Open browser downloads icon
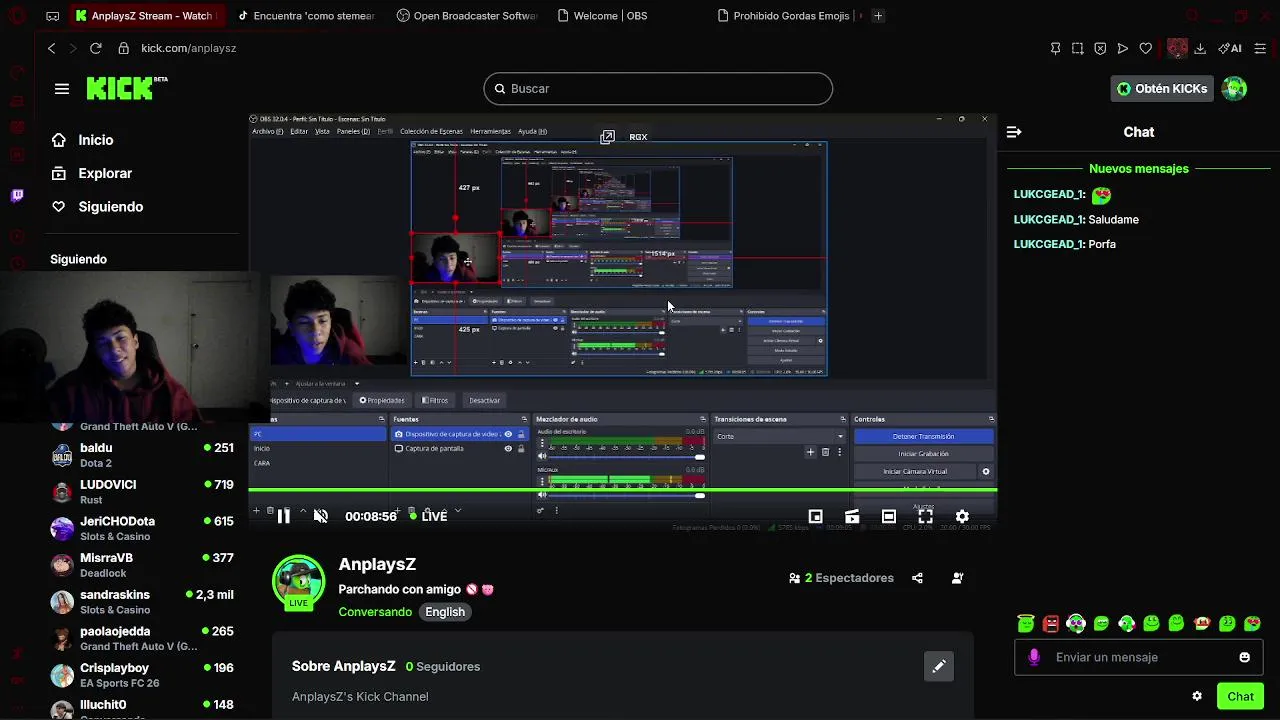Screen dimensions: 1280x720 tap(1200, 48)
